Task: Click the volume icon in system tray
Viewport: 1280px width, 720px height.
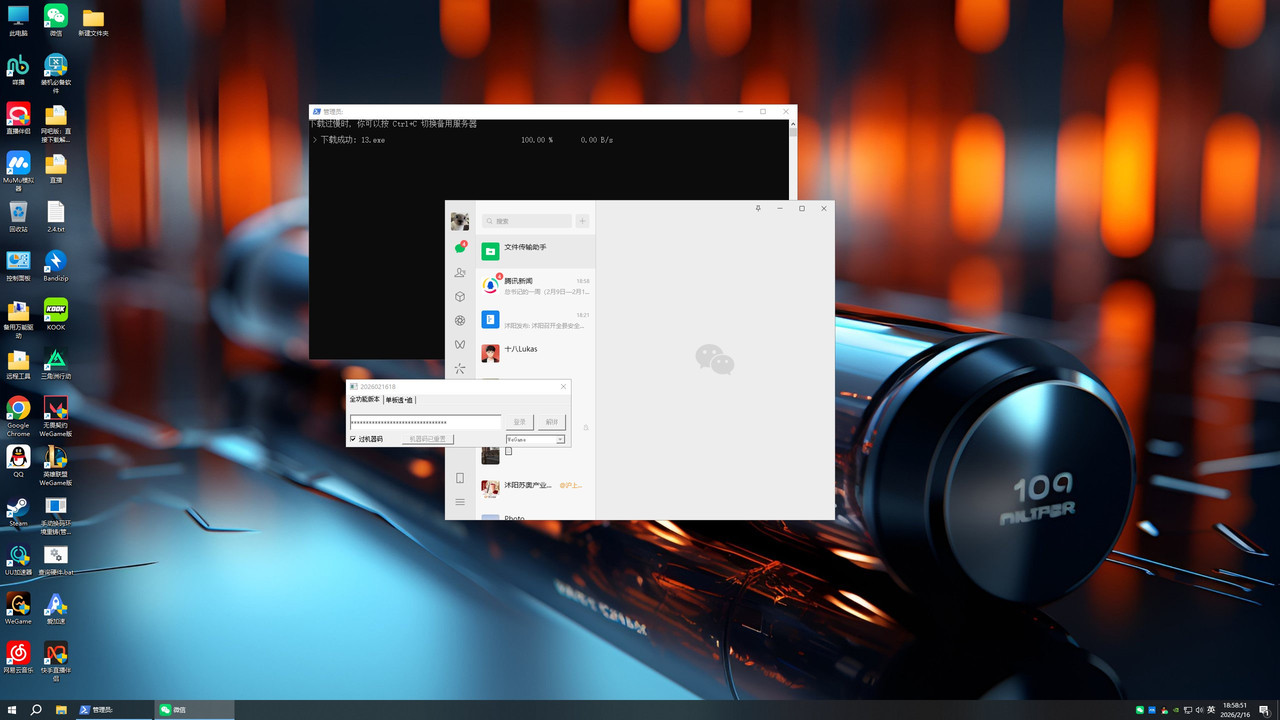Action: pos(1199,710)
